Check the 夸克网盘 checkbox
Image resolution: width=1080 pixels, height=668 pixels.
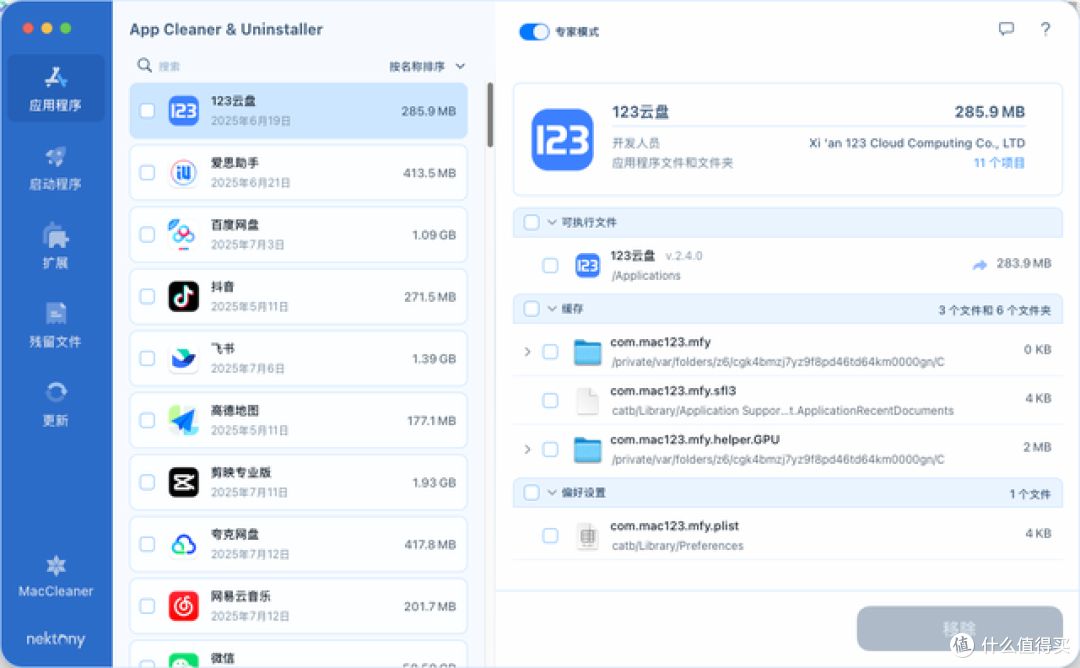tap(147, 545)
